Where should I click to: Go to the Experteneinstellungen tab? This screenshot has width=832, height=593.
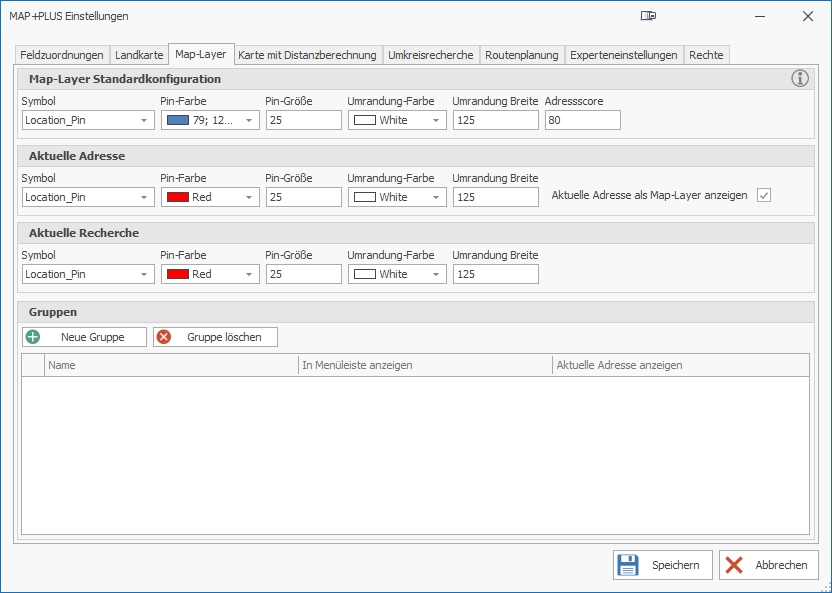tap(624, 55)
